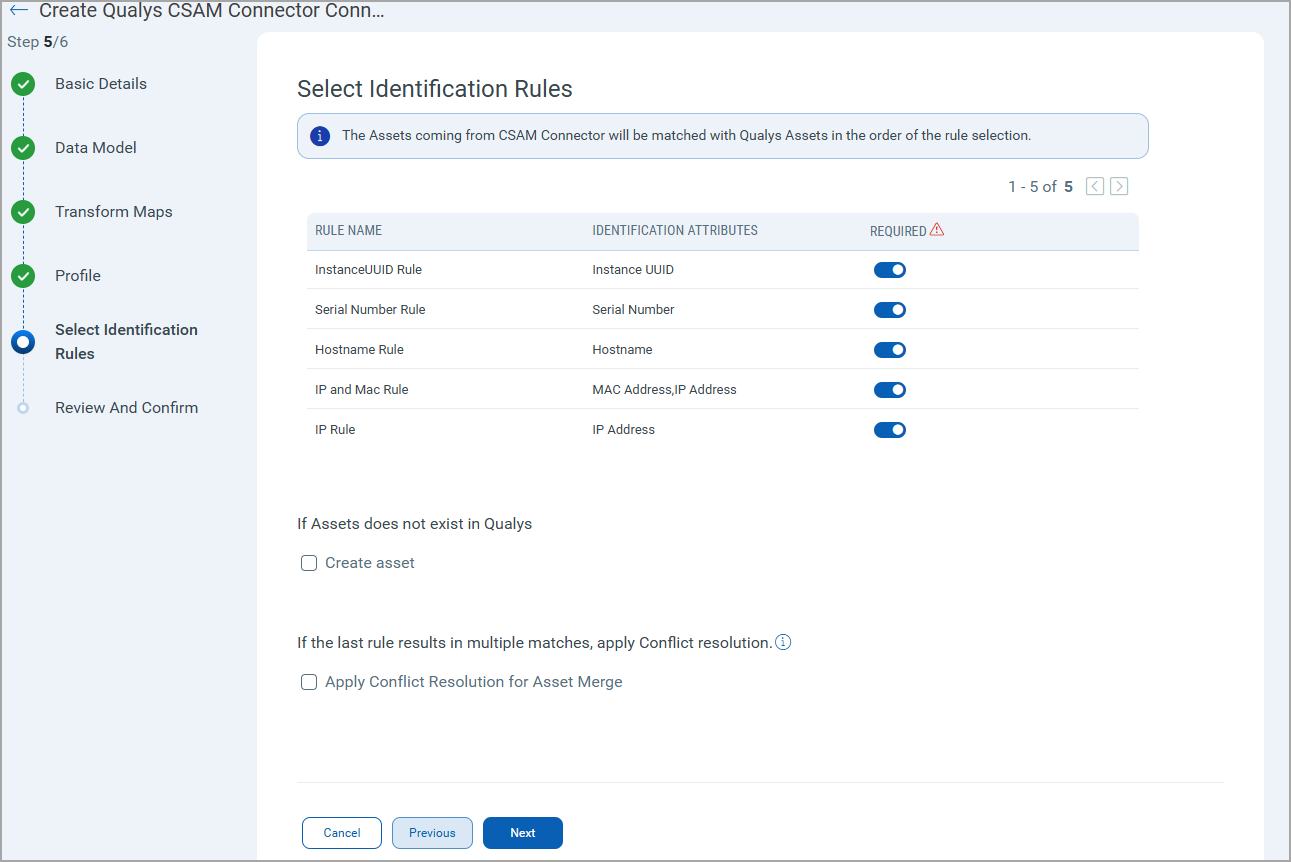Cancel the connector creation

click(341, 832)
